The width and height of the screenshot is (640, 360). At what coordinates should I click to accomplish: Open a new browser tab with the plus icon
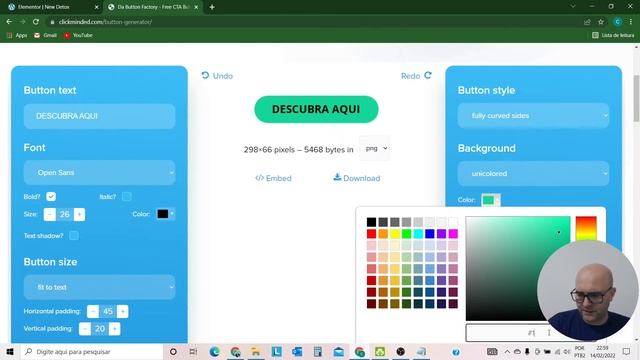pyautogui.click(x=212, y=7)
